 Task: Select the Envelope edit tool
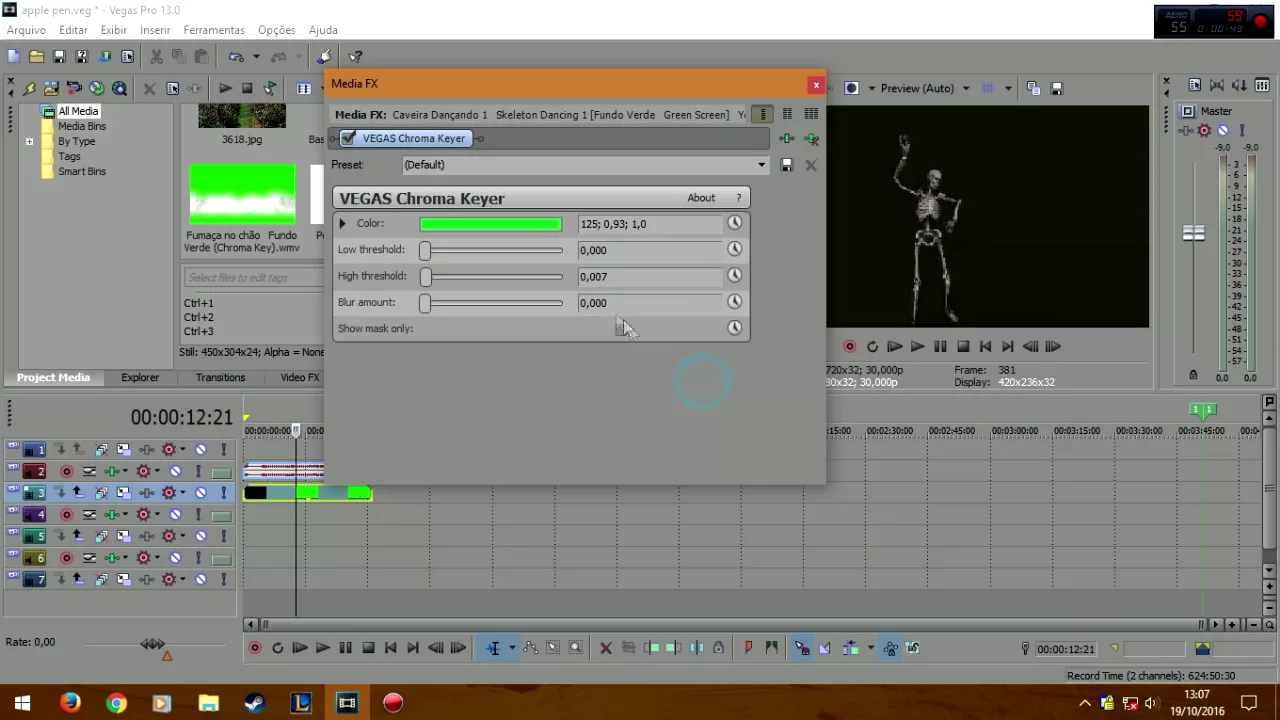tap(531, 648)
